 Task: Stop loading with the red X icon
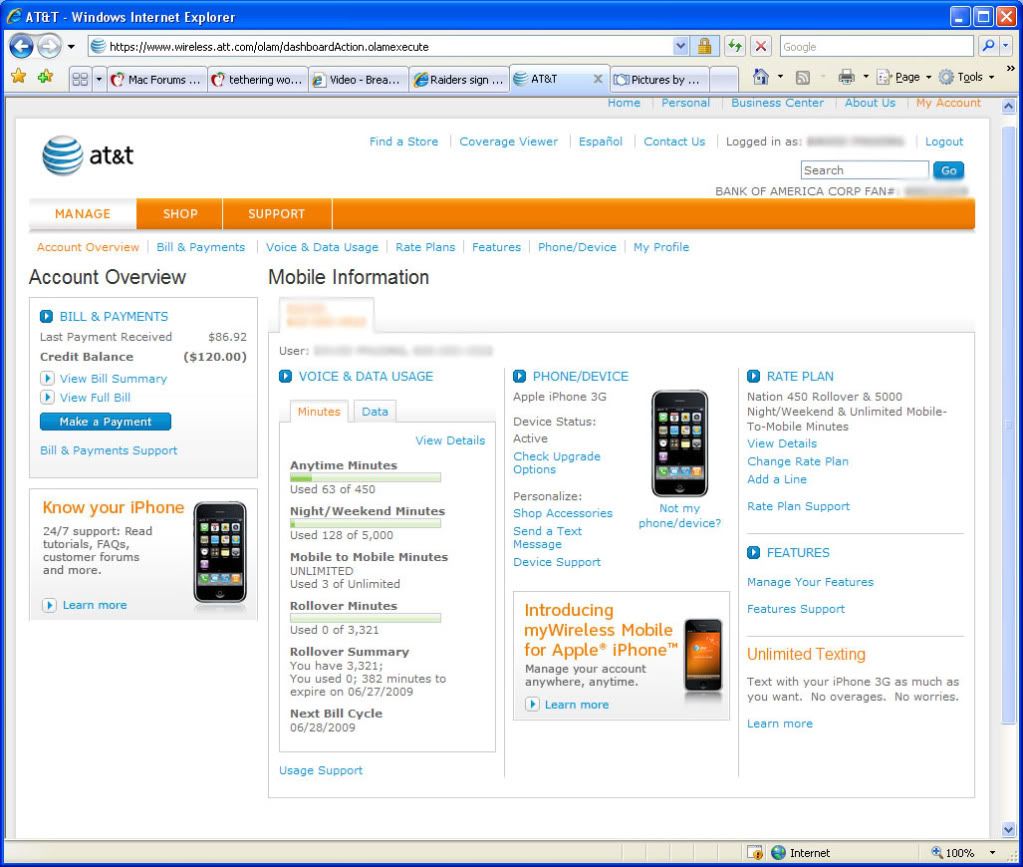pyautogui.click(x=761, y=46)
